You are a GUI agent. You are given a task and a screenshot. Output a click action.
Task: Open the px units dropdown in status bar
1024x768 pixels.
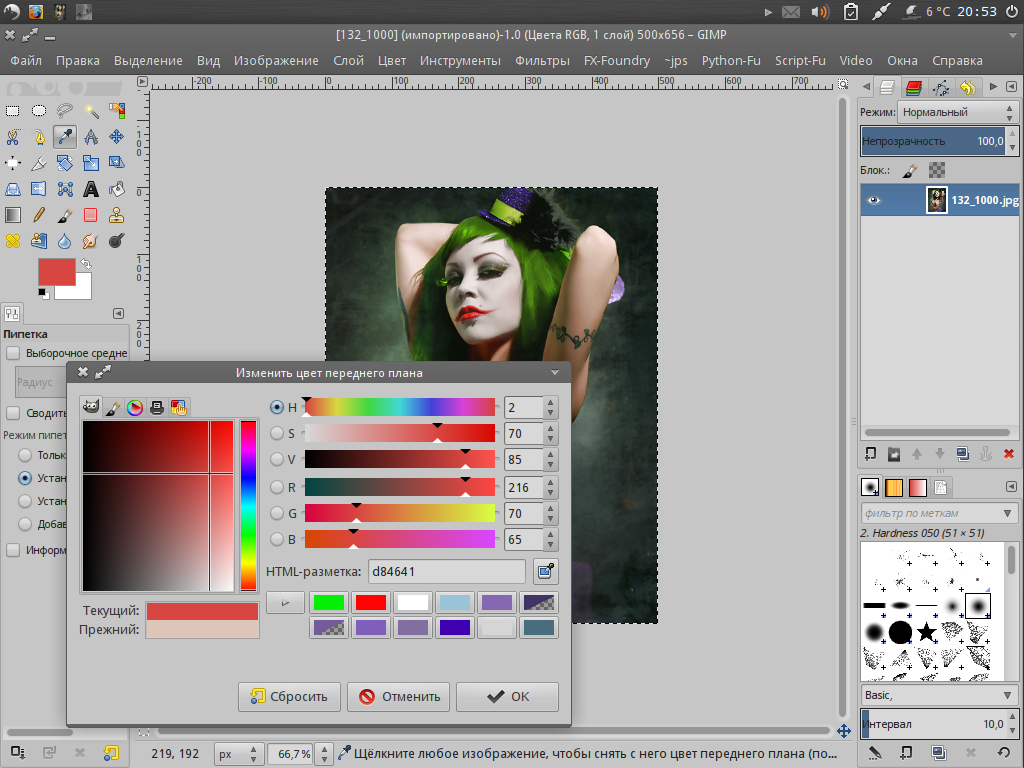[x=240, y=754]
